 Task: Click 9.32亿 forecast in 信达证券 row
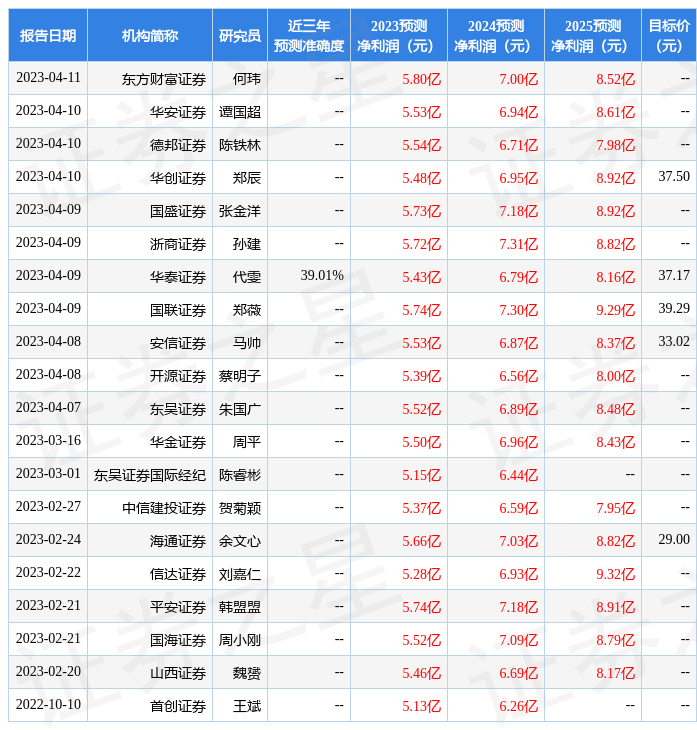click(x=616, y=575)
